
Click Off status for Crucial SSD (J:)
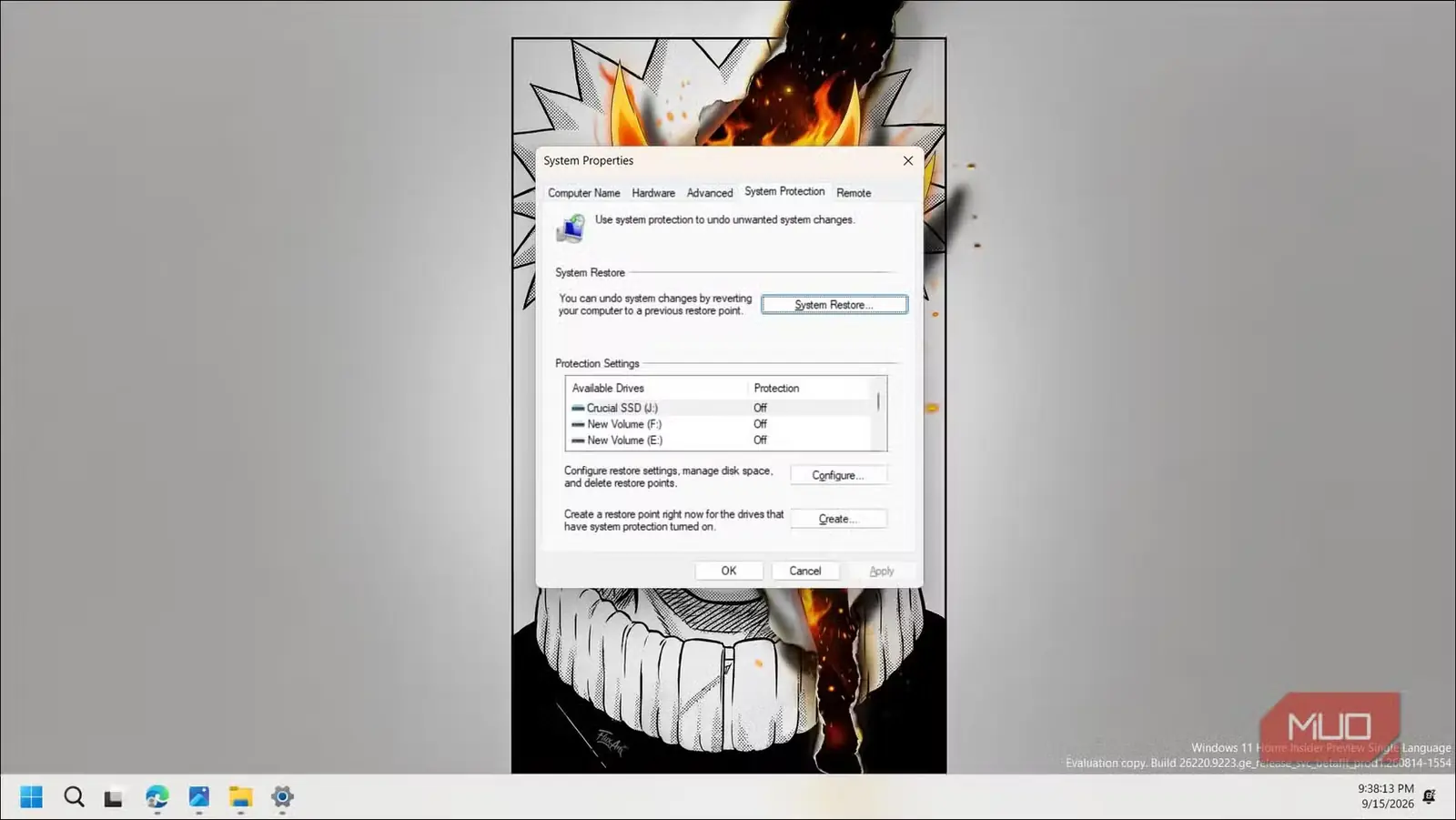point(761,408)
